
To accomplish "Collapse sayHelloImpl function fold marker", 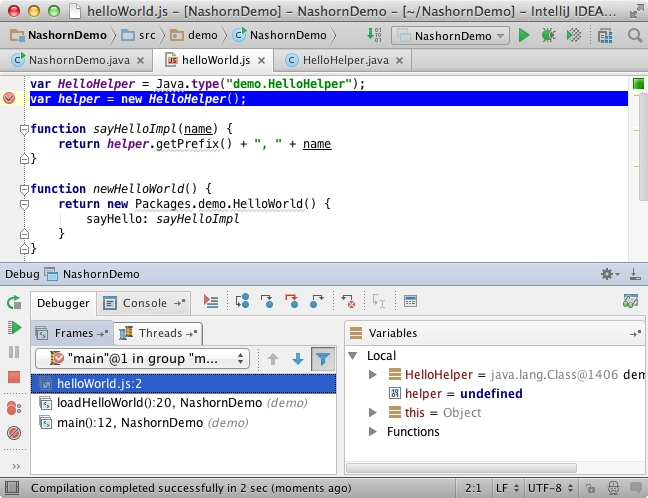I will (24, 129).
